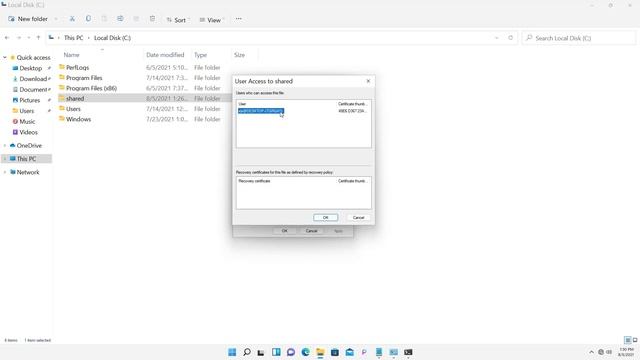Open the View dropdown

click(211, 20)
